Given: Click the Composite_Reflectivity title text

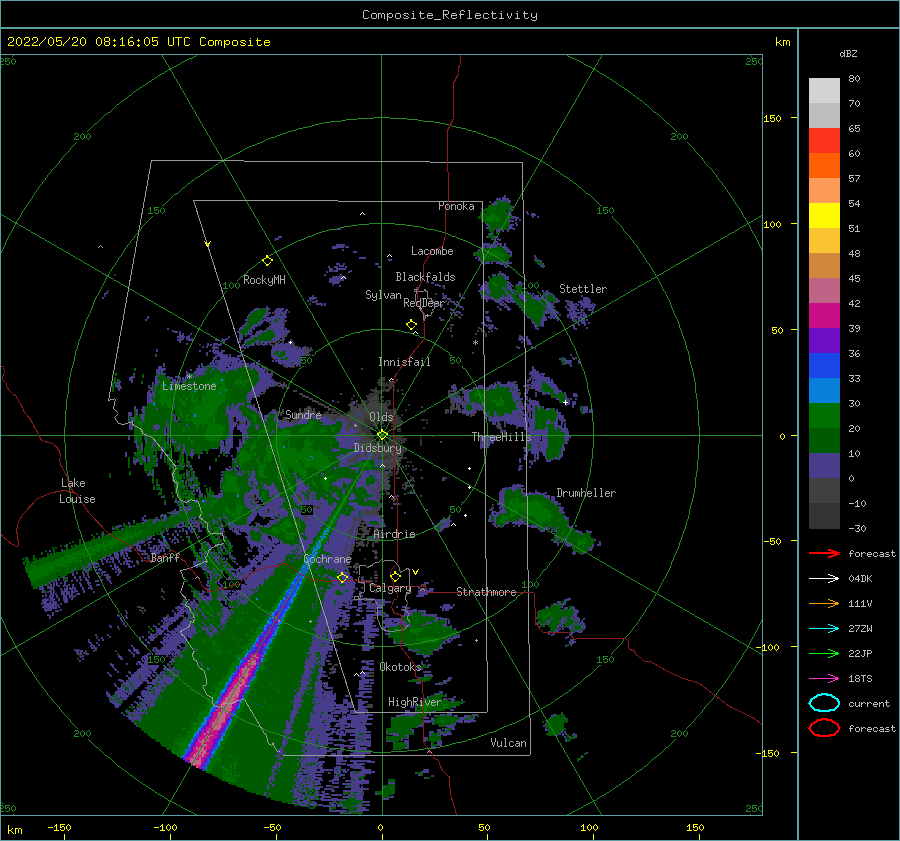Looking at the screenshot, I should [x=449, y=15].
